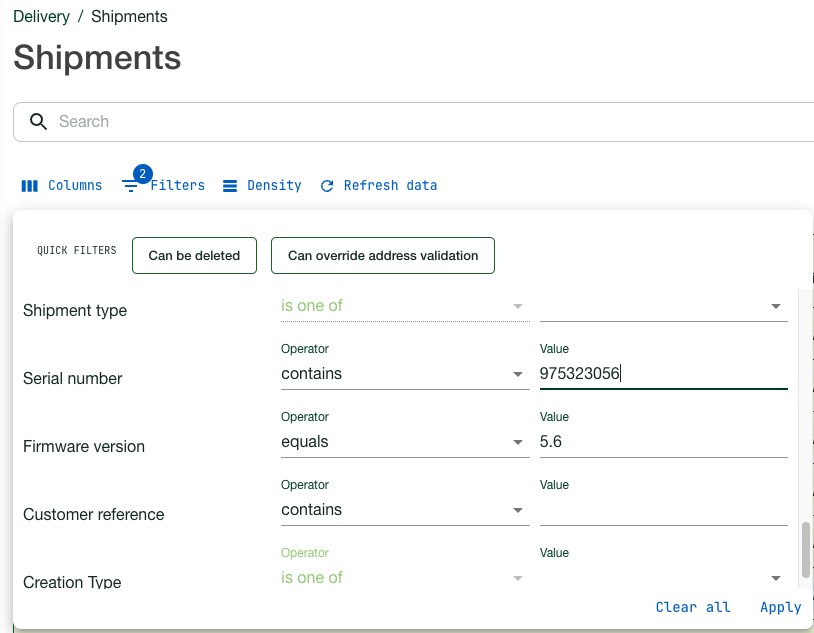Click the Customer reference value field

[x=663, y=510]
